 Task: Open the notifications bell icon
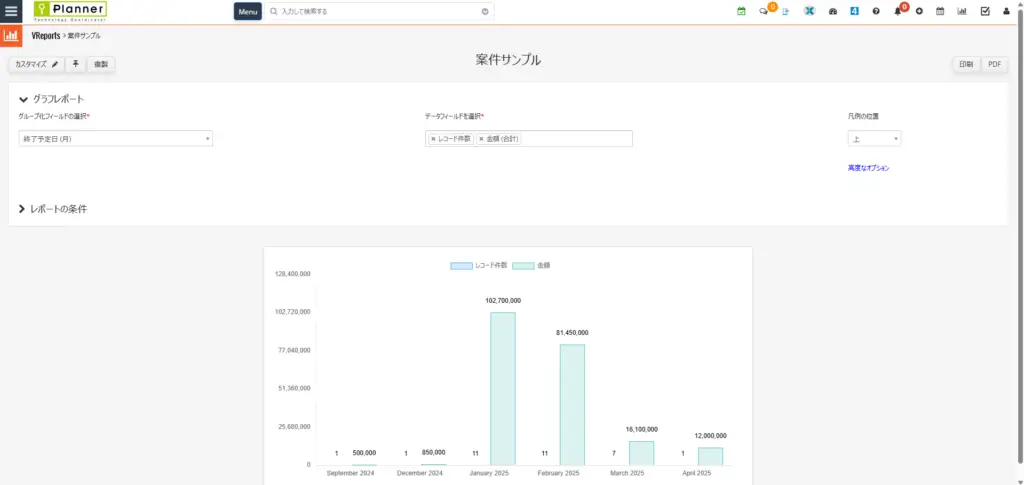[x=898, y=11]
